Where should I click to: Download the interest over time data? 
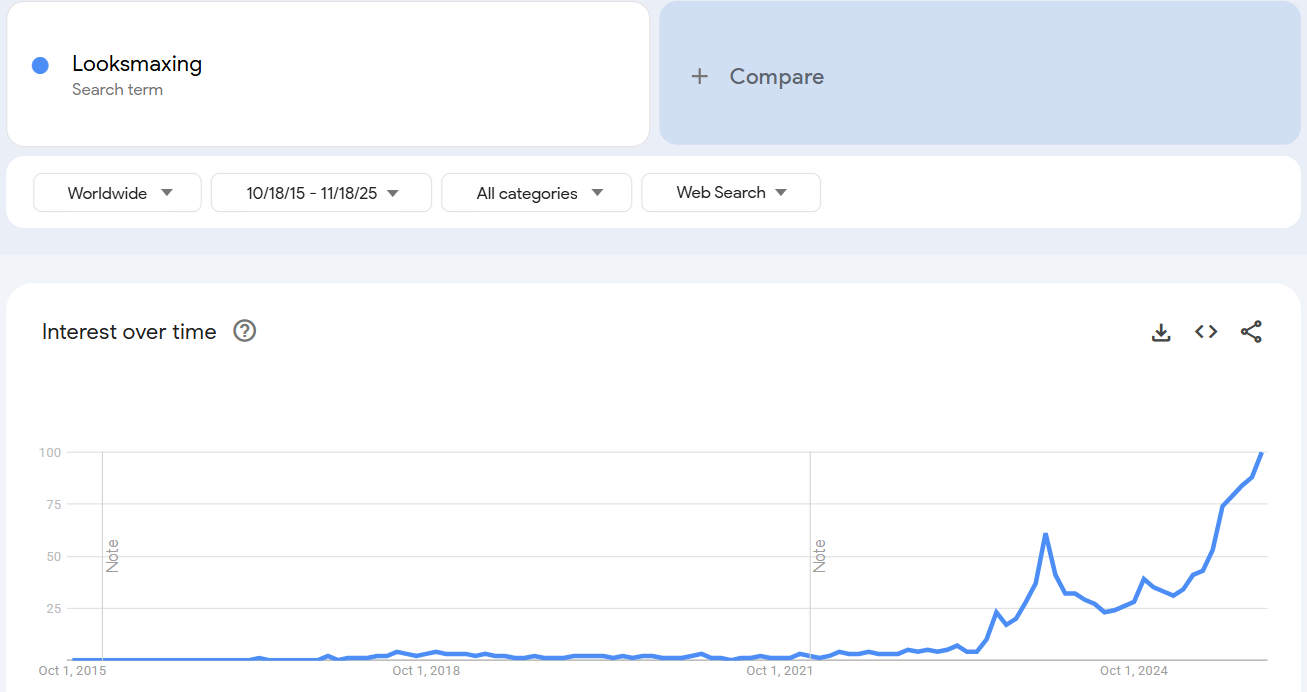click(x=1161, y=332)
